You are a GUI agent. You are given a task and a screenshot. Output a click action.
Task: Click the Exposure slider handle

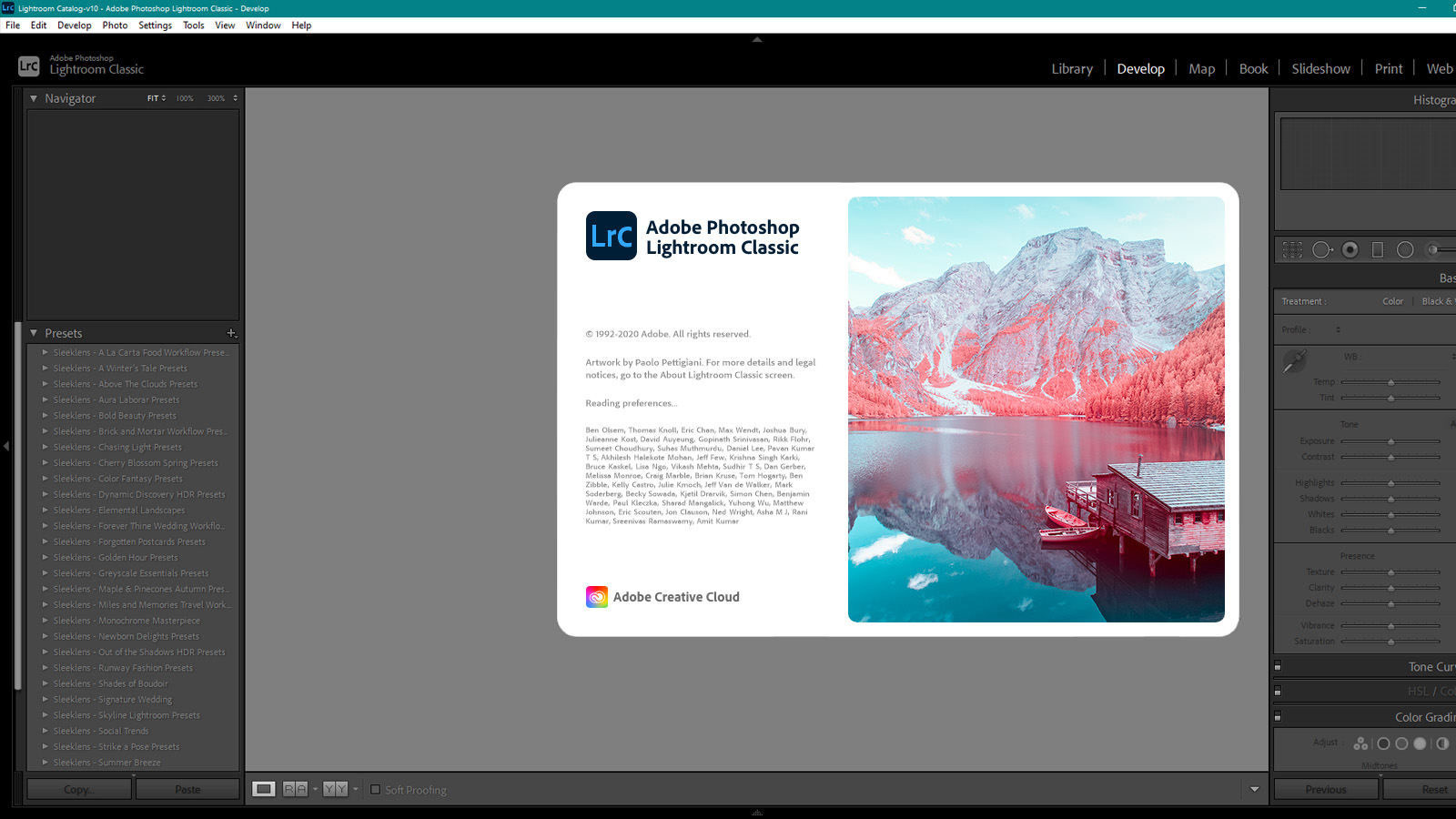pyautogui.click(x=1390, y=441)
